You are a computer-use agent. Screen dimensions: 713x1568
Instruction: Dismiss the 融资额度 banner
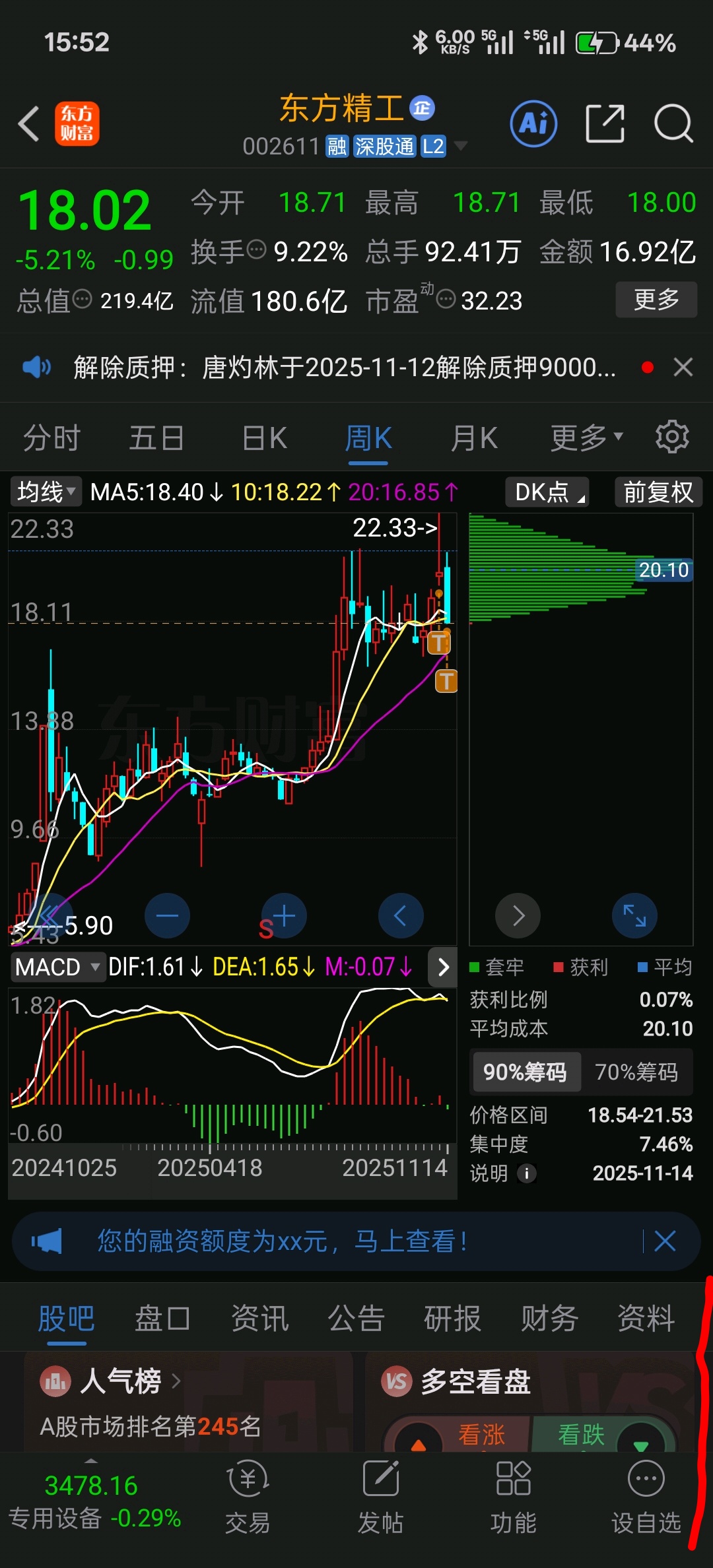(x=665, y=1241)
